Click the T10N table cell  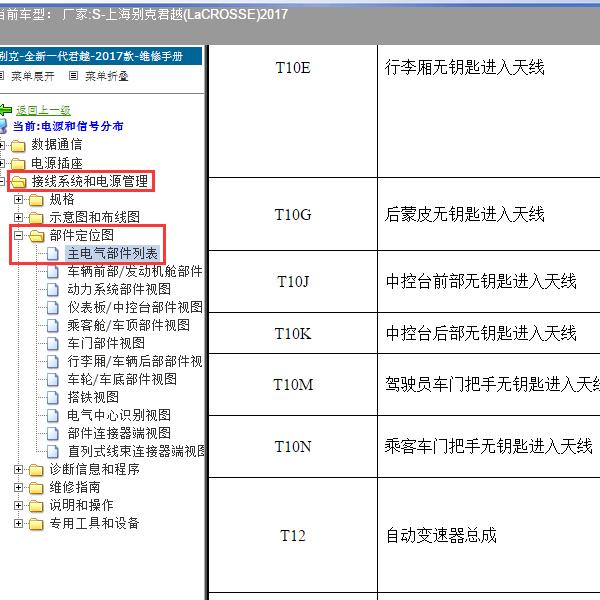pos(293,447)
